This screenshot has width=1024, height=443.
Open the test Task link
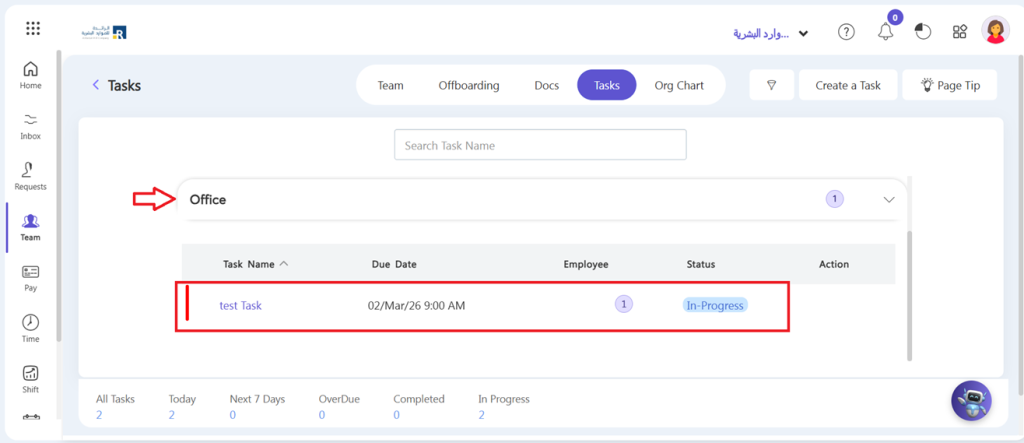point(240,305)
